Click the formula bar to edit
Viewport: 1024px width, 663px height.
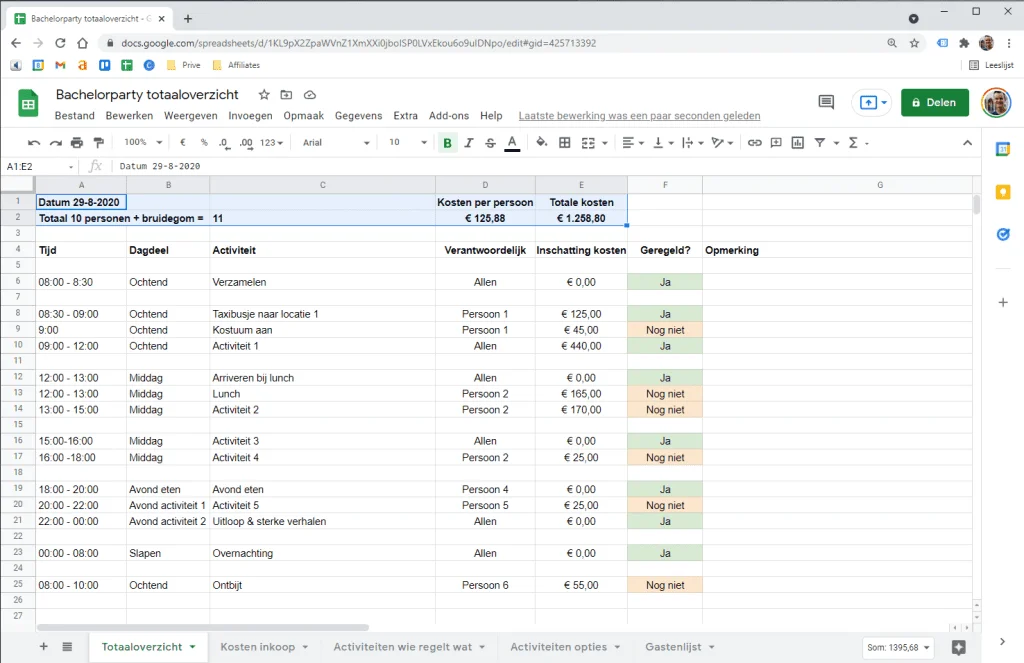tap(300, 166)
